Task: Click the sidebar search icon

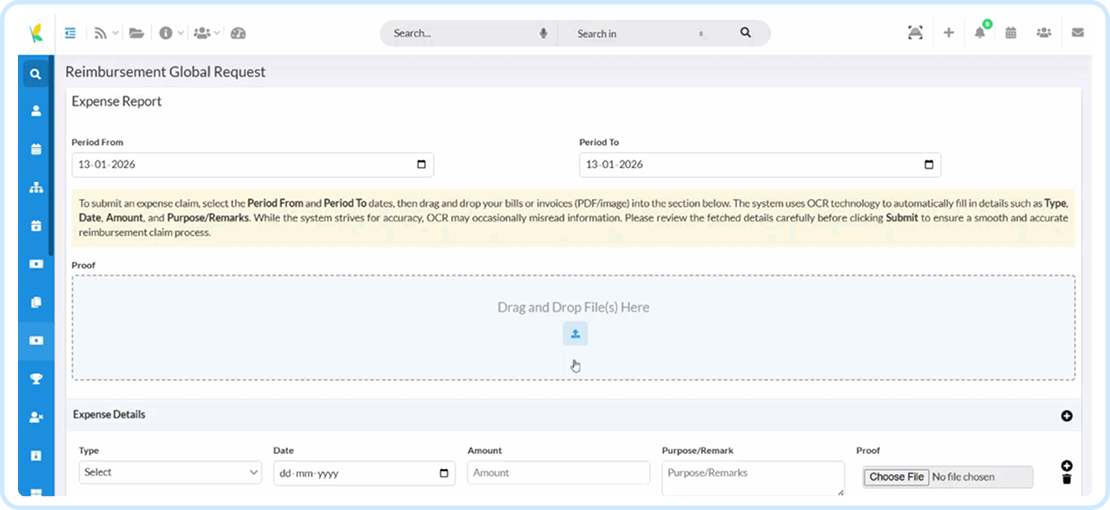Action: 36,74
